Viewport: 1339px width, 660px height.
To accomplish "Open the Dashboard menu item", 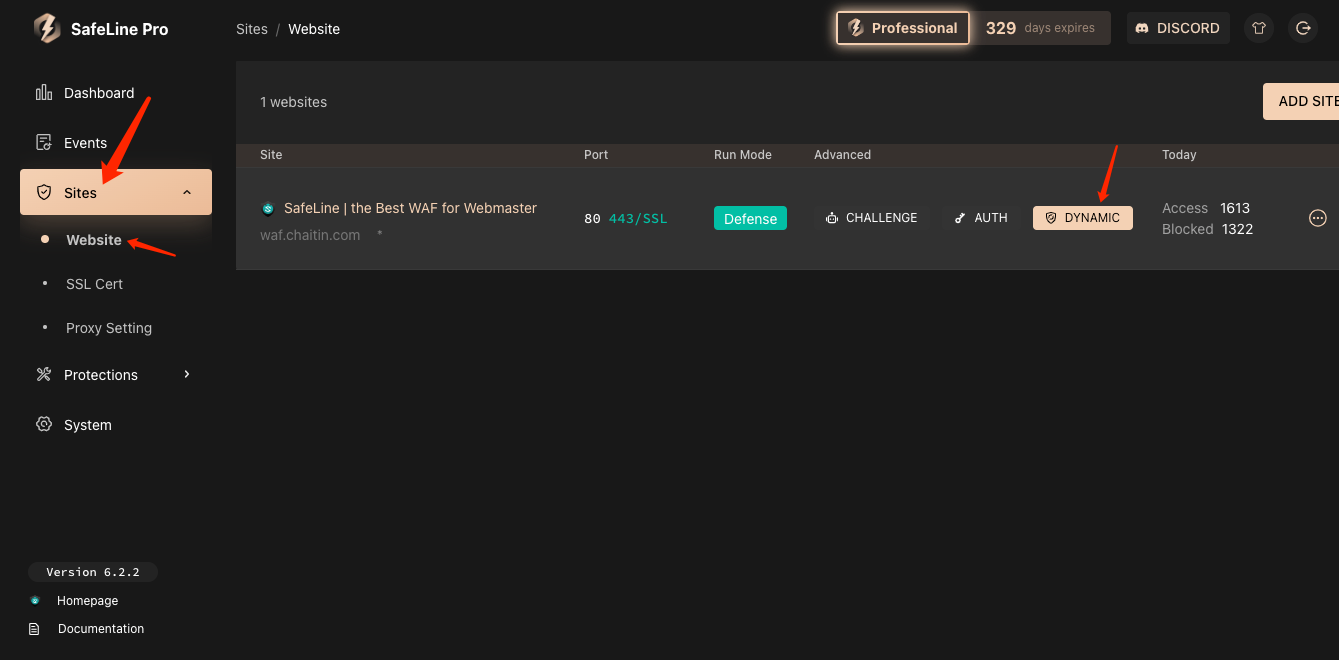I will tap(116, 93).
